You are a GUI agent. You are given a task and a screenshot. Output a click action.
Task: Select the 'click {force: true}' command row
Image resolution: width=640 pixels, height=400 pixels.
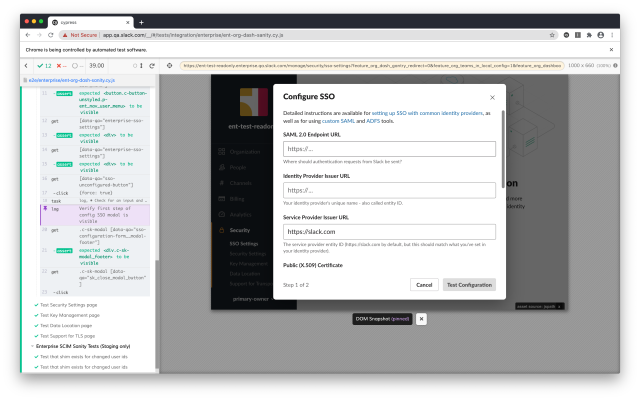click(95, 193)
